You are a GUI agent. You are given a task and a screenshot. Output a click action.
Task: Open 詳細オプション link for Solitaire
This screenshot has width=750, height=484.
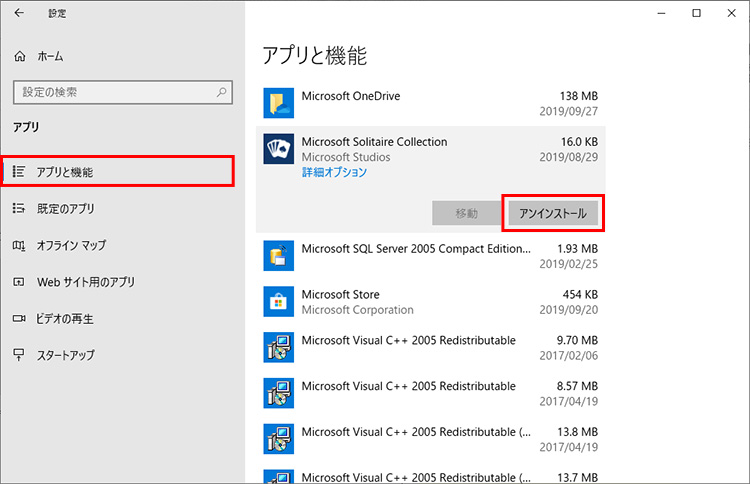tap(334, 172)
